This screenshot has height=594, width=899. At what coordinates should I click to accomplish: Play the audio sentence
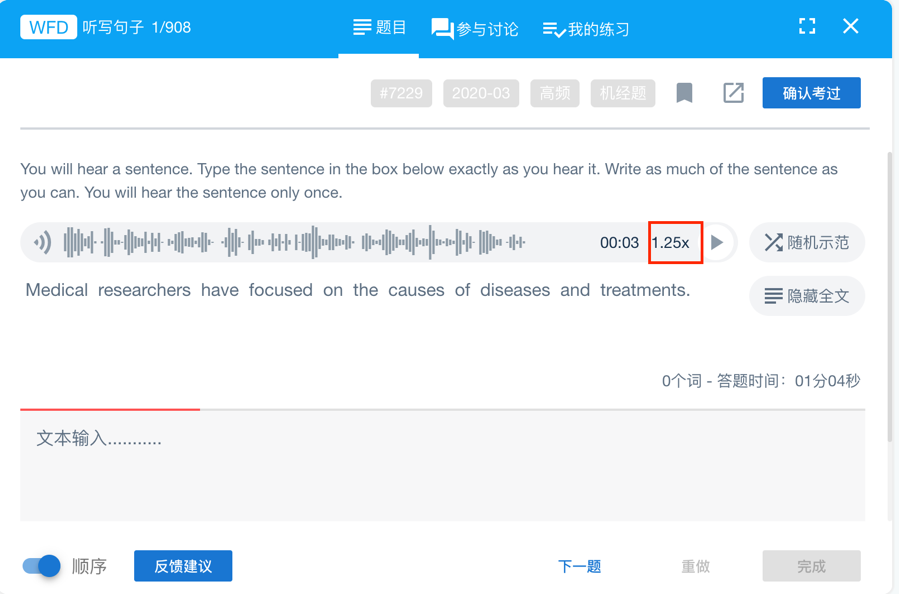(717, 243)
